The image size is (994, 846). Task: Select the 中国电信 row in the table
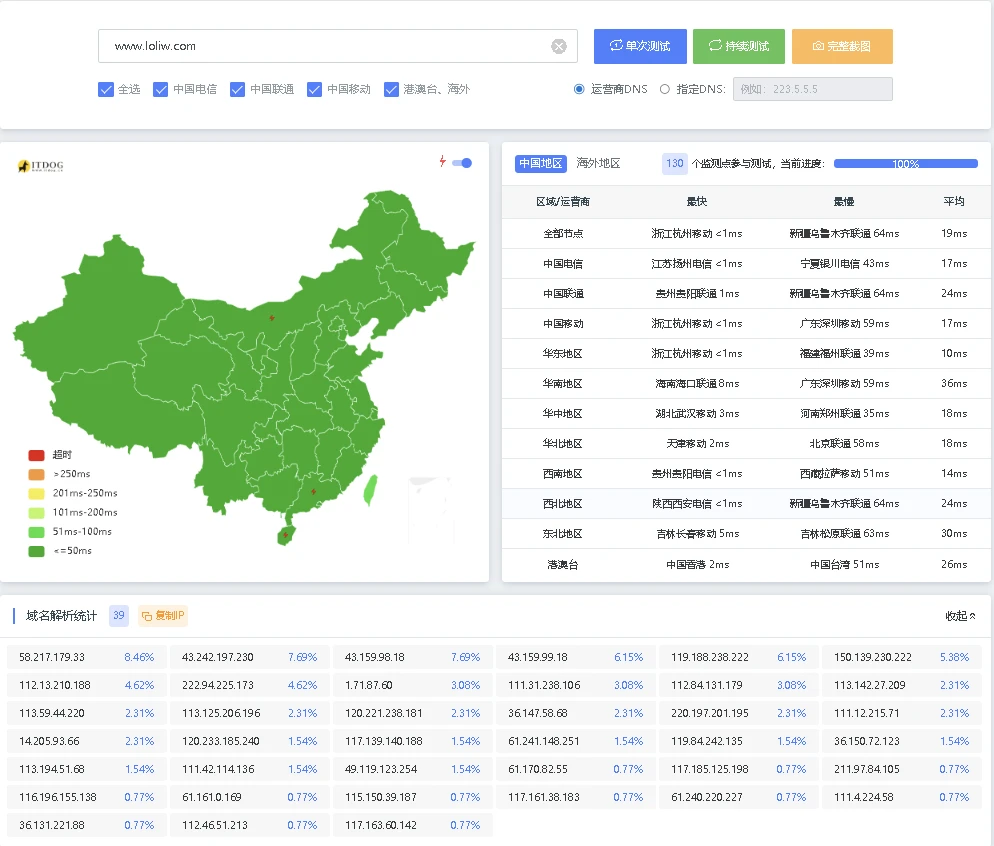(x=747, y=264)
